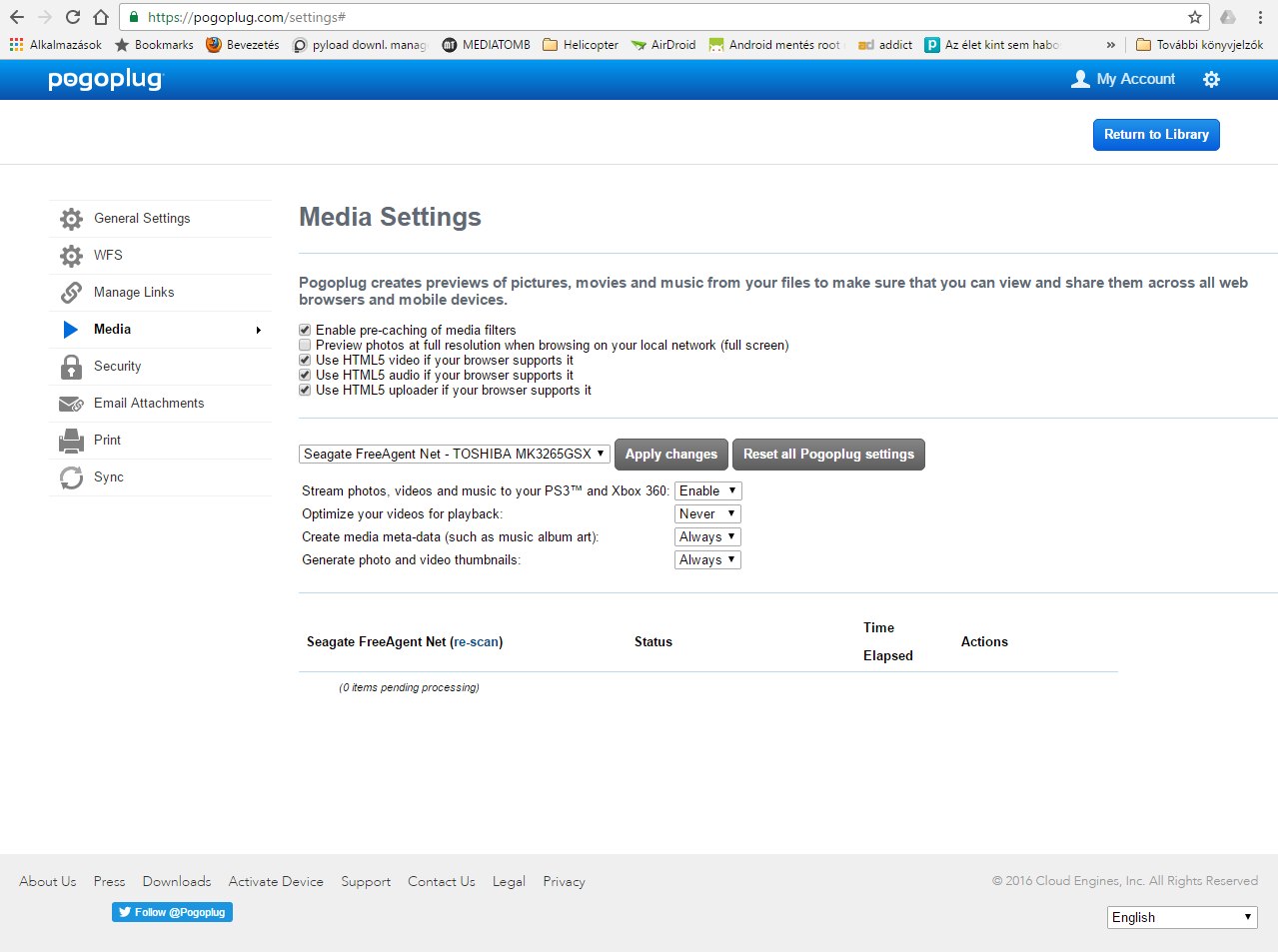Click the Manage Links chain icon
The image size is (1278, 952).
point(71,293)
